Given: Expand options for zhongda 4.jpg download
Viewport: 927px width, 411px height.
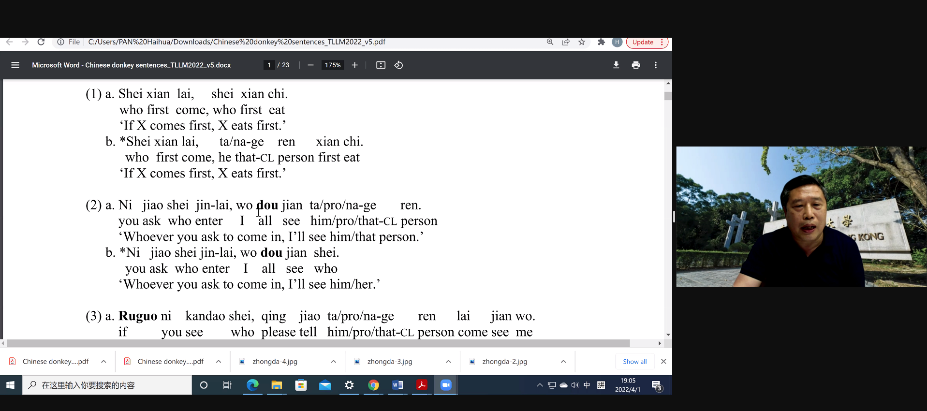Looking at the screenshot, I should tap(331, 361).
